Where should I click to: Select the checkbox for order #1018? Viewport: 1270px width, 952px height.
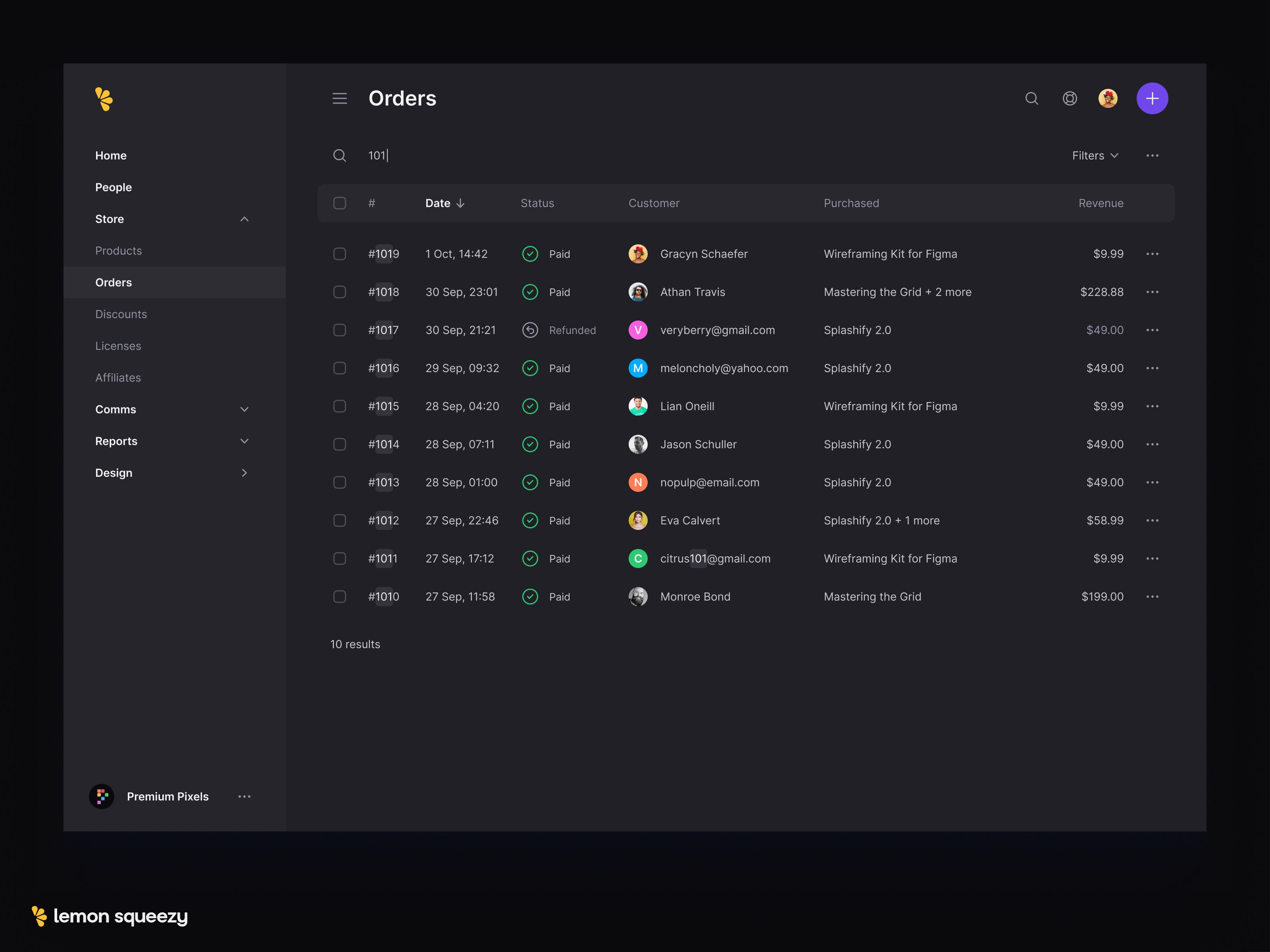[x=340, y=292]
